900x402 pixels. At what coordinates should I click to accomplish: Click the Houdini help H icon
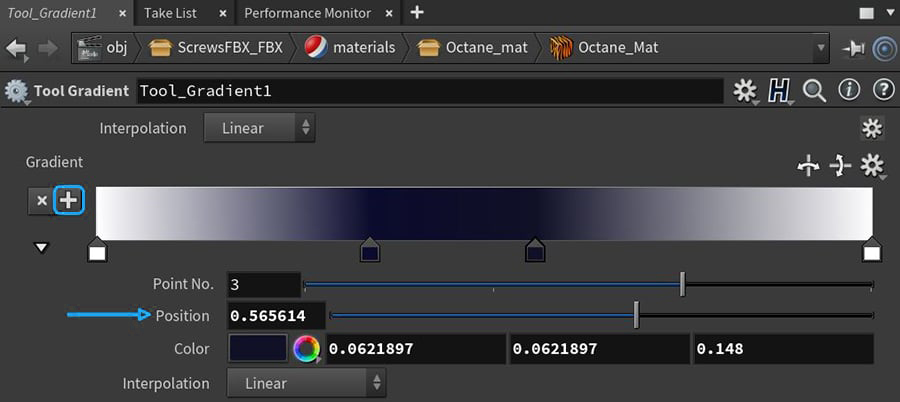click(779, 91)
